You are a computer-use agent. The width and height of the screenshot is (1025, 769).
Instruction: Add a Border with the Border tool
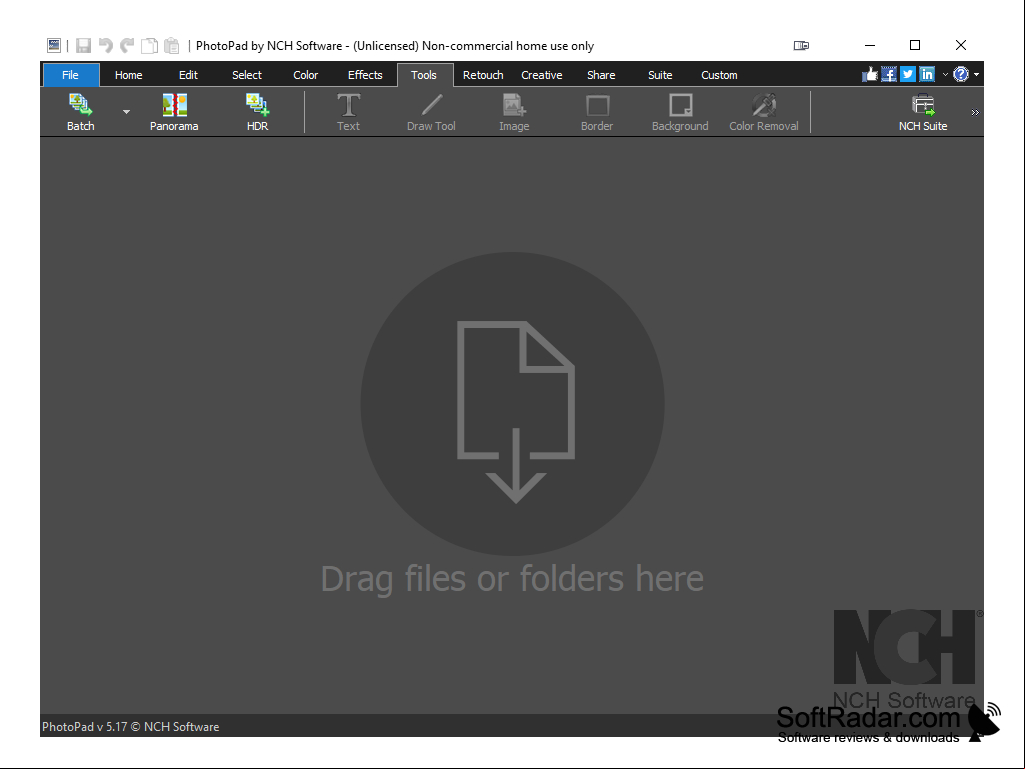click(597, 112)
